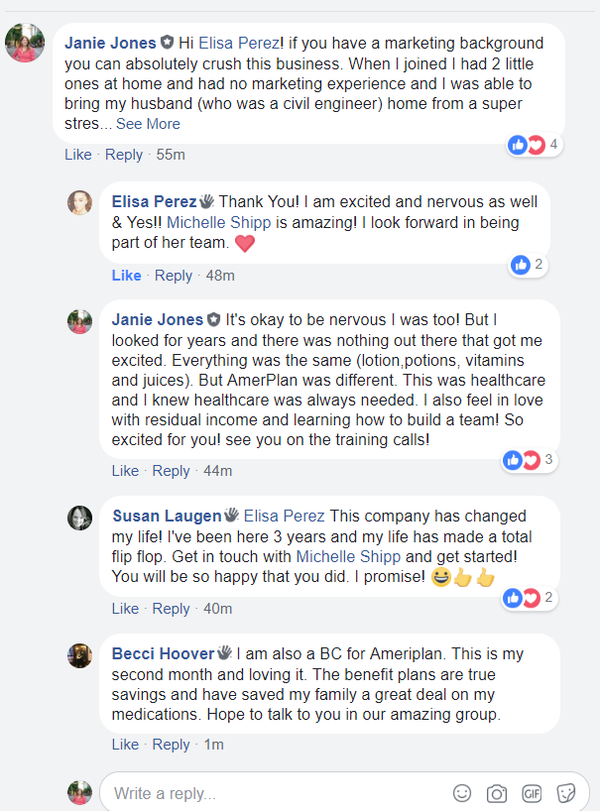Image resolution: width=600 pixels, height=811 pixels.
Task: Reply to Susan Laugen's comment
Action: (x=171, y=608)
